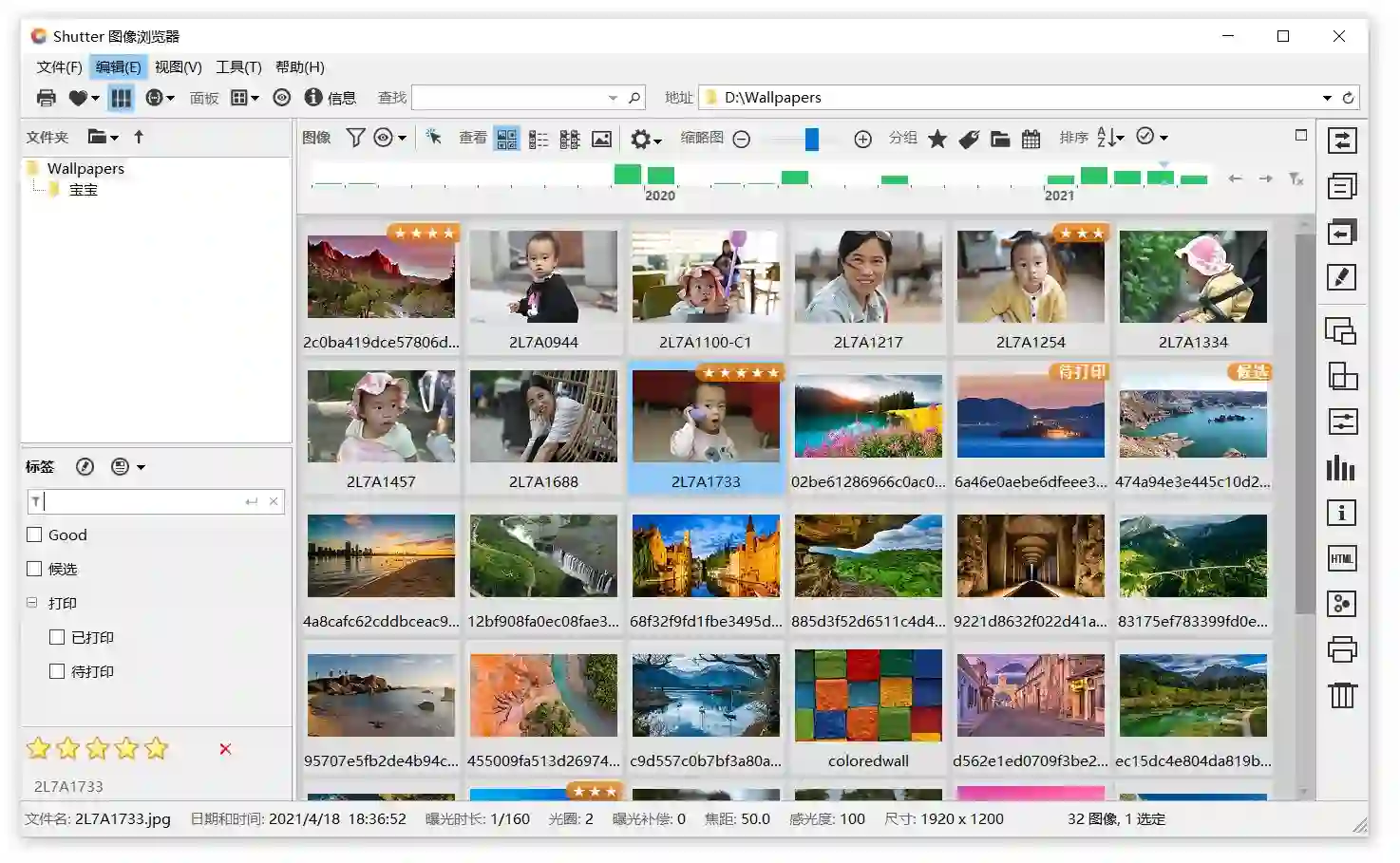Click the filter funnel icon
Screen dimensions: 1400x863
tap(355, 138)
